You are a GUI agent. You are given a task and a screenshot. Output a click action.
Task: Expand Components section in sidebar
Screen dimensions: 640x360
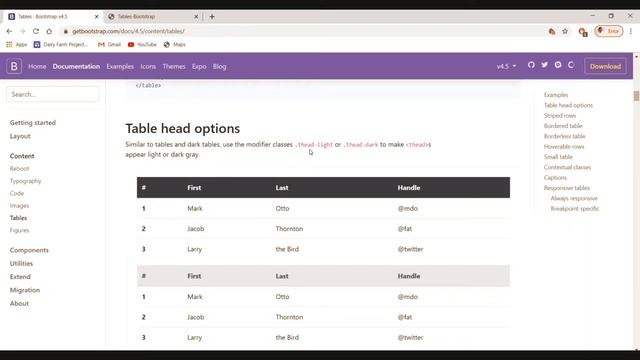29,250
